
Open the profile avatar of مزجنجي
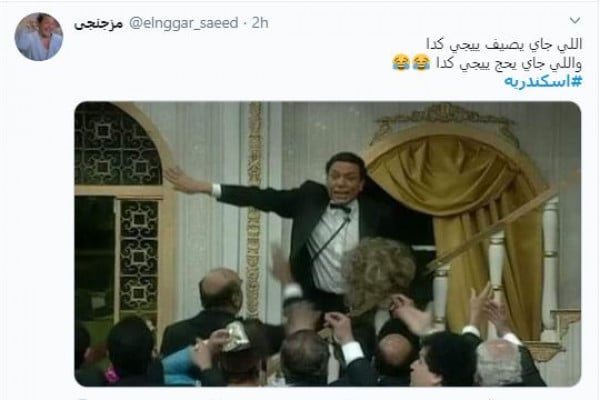39,37
